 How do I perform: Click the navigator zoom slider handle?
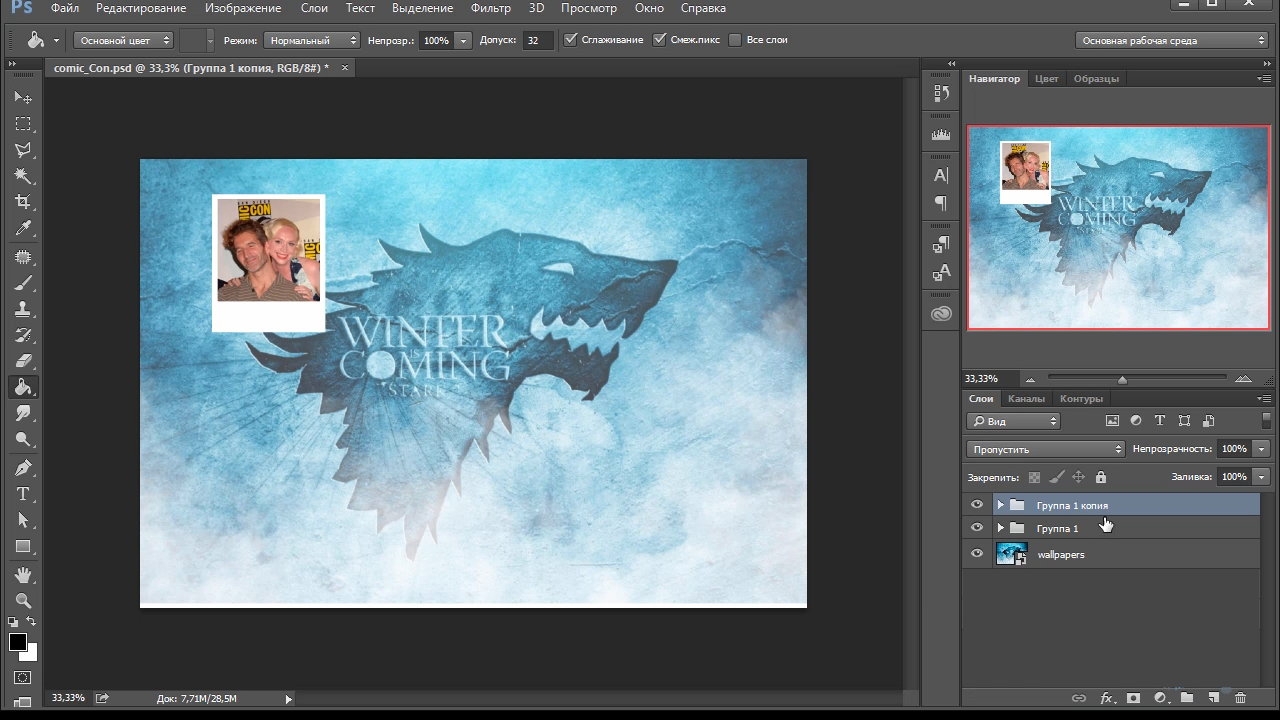[1122, 379]
